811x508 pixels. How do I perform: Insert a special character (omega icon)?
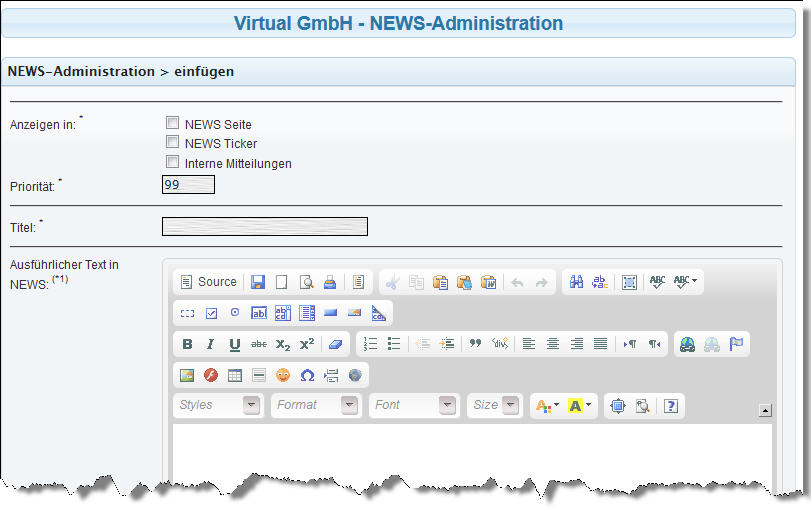[307, 376]
